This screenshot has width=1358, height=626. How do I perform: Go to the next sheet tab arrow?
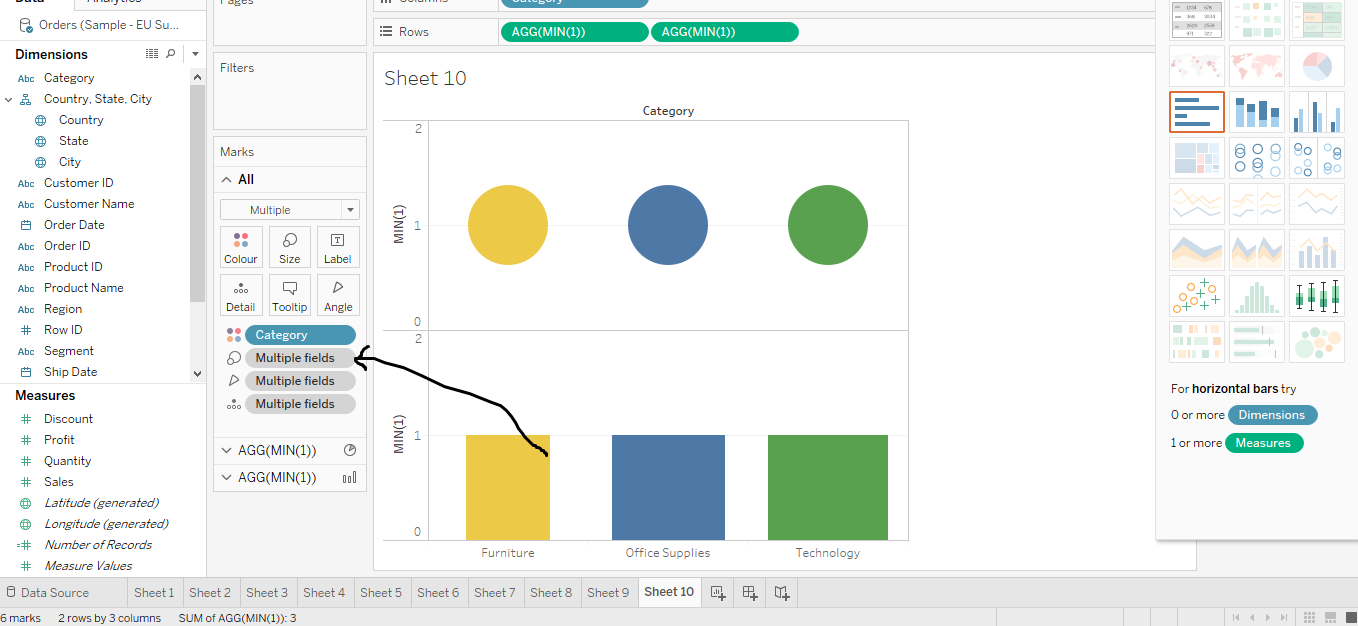pyautogui.click(x=1268, y=618)
